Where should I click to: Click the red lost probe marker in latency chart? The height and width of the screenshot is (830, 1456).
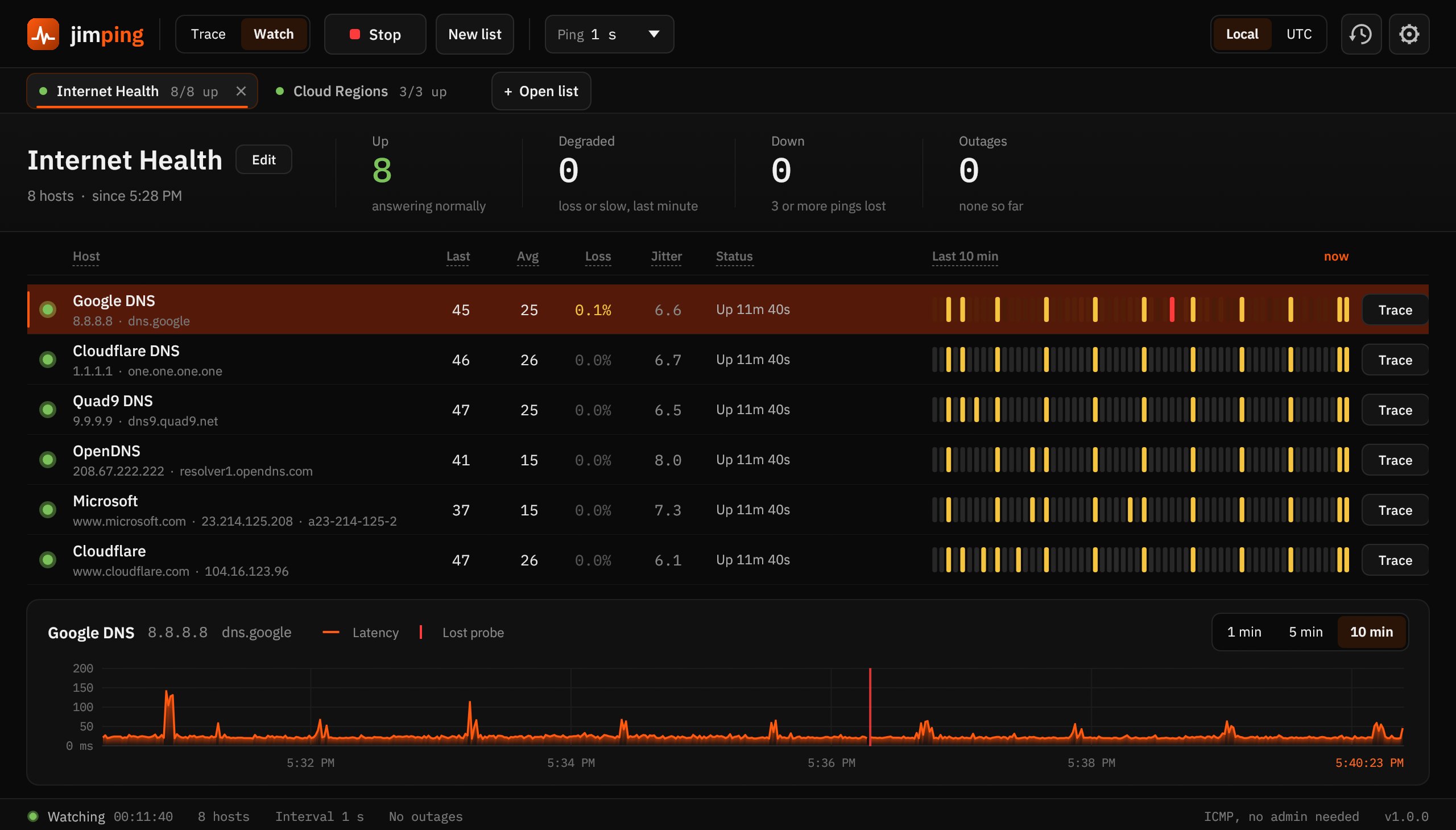[870, 707]
